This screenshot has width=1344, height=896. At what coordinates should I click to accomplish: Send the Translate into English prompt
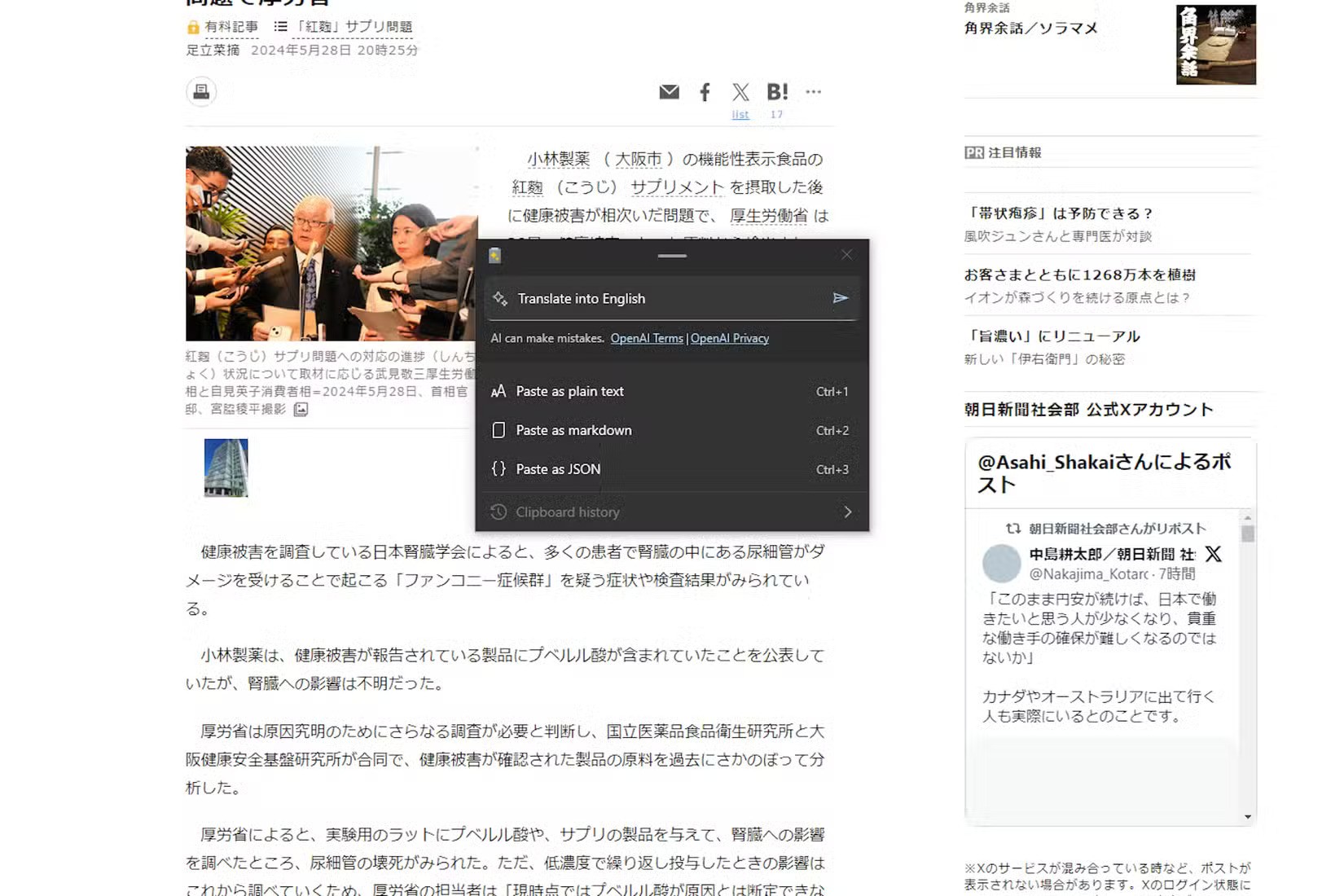[x=840, y=298]
